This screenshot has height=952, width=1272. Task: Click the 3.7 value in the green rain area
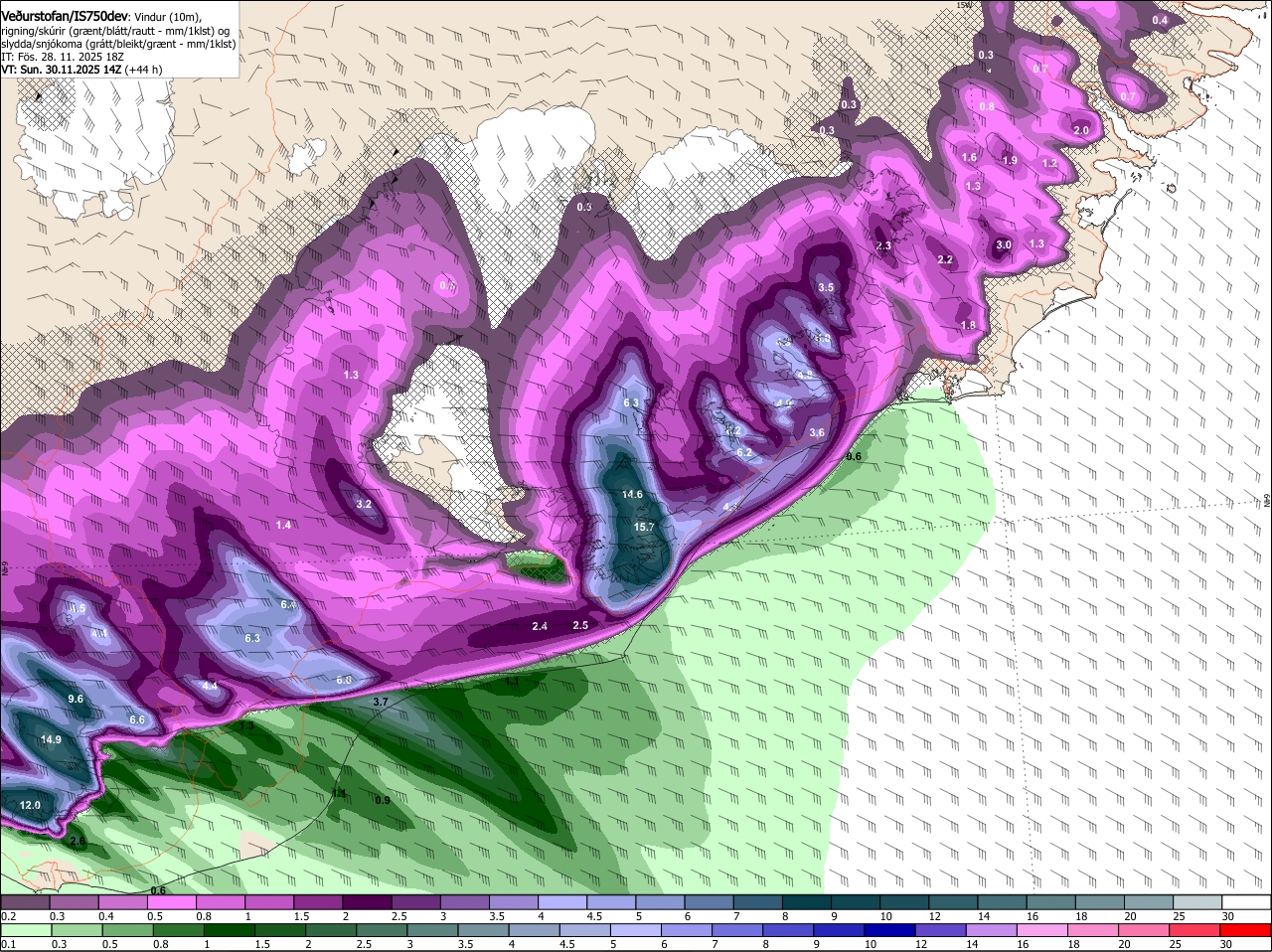point(380,702)
